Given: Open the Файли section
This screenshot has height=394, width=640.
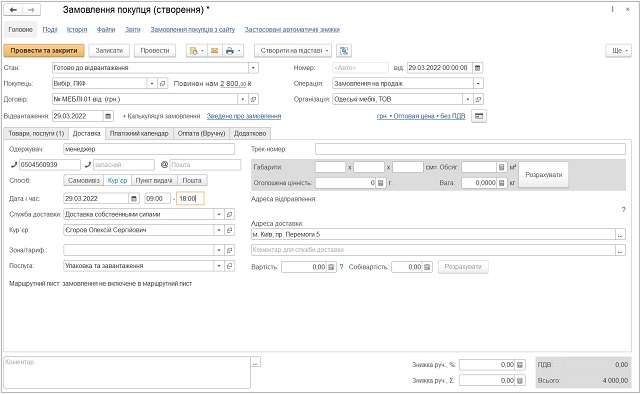Looking at the screenshot, I should click(106, 30).
